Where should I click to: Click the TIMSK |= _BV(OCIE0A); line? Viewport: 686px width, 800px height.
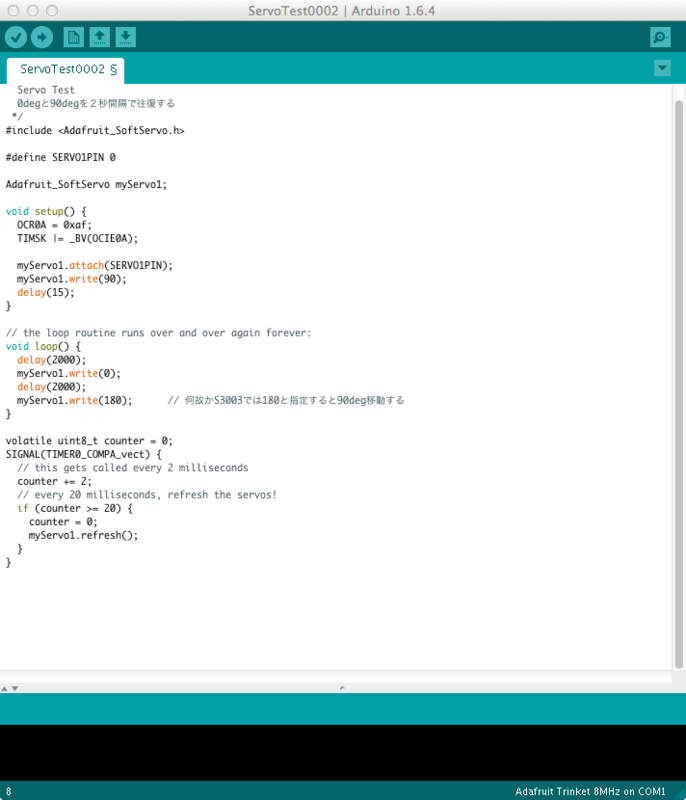pyautogui.click(x=78, y=238)
